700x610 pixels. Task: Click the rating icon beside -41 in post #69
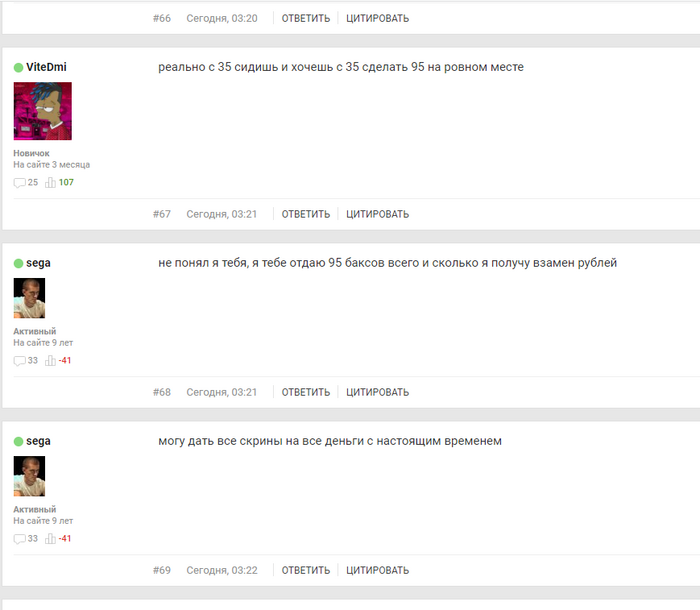tap(50, 539)
